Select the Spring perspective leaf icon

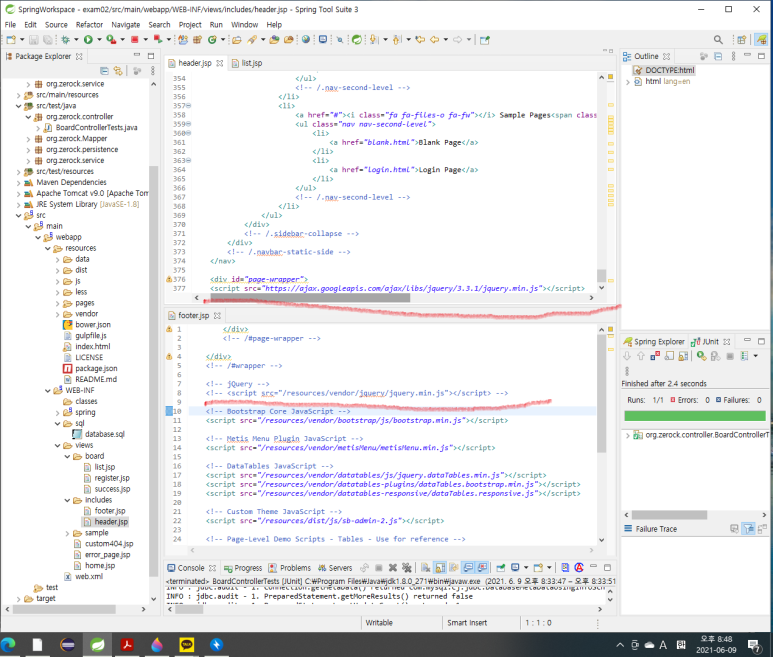pos(762,40)
